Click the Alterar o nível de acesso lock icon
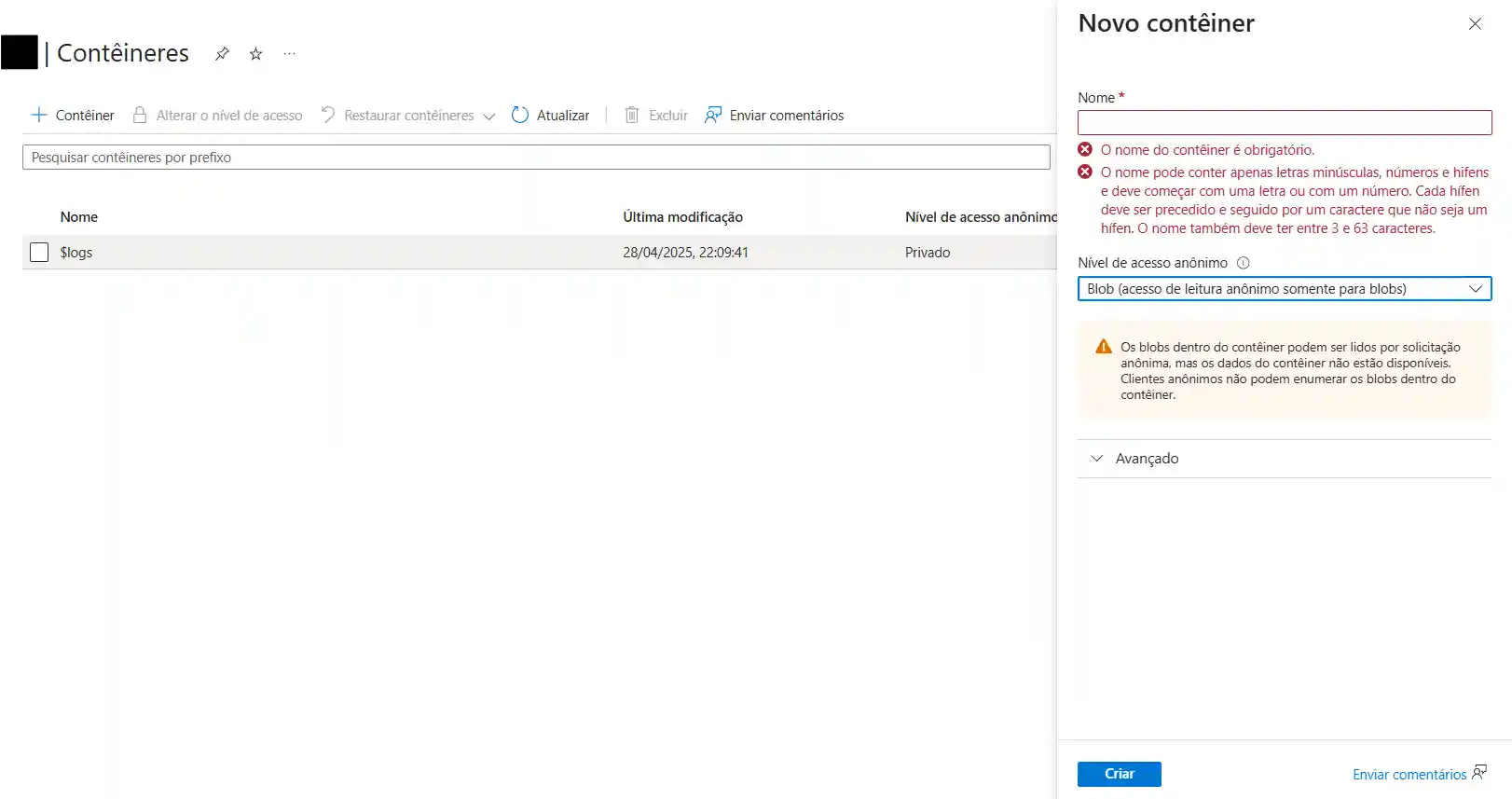Screen dimensions: 1512x799 click(x=140, y=116)
